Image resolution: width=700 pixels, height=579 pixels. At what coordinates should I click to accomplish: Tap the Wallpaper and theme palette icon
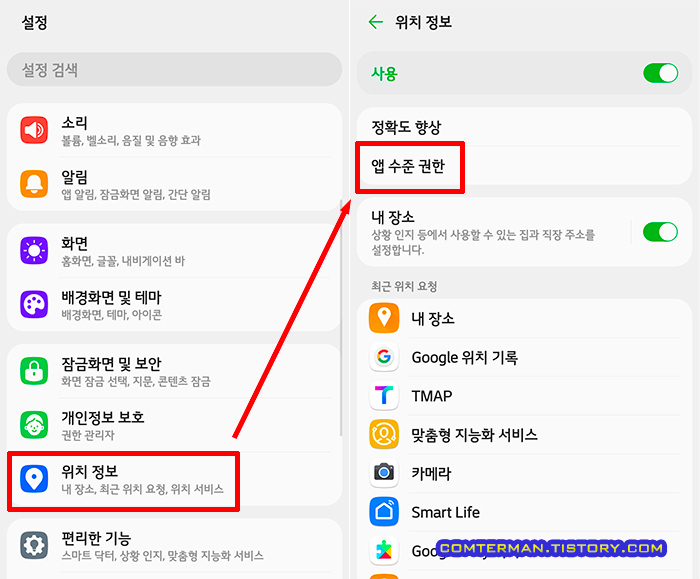click(x=34, y=304)
